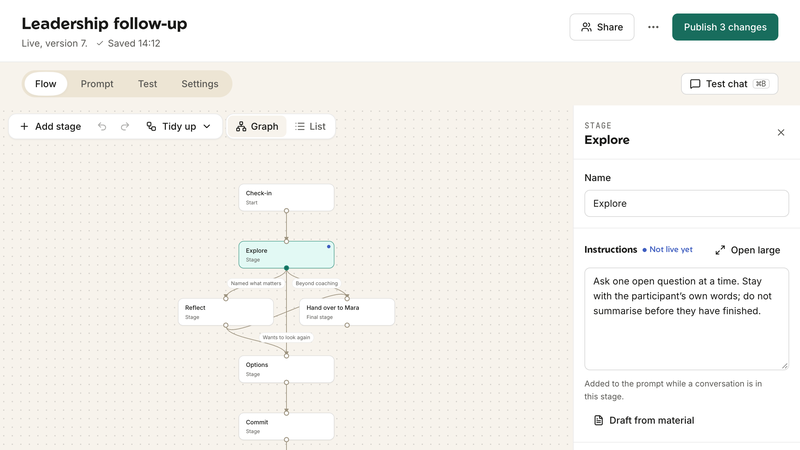The height and width of the screenshot is (450, 800).
Task: Click the Hand over to Mara bottom connector
Action: coord(347,325)
